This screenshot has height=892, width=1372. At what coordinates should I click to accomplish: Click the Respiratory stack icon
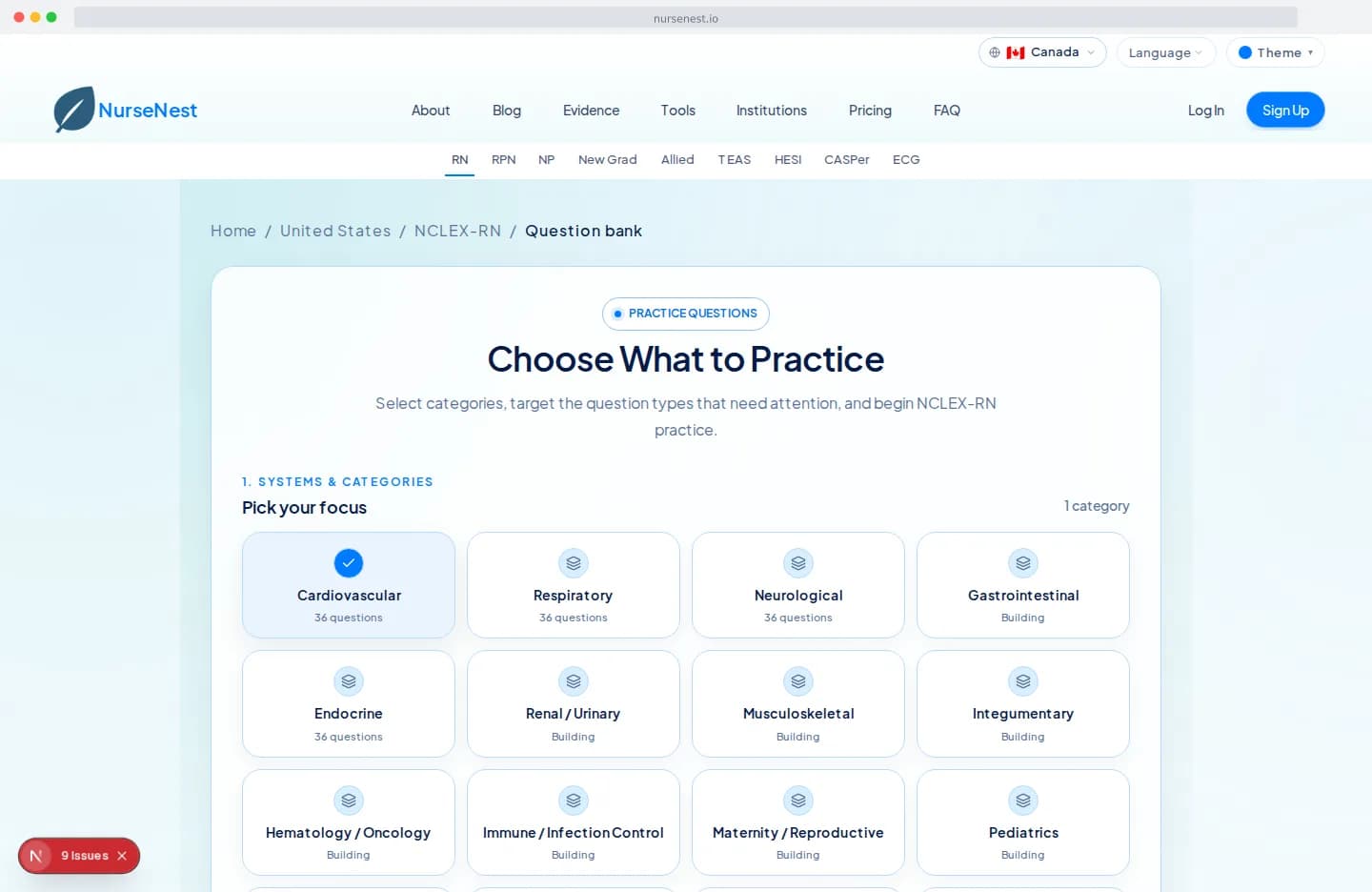pos(574,563)
